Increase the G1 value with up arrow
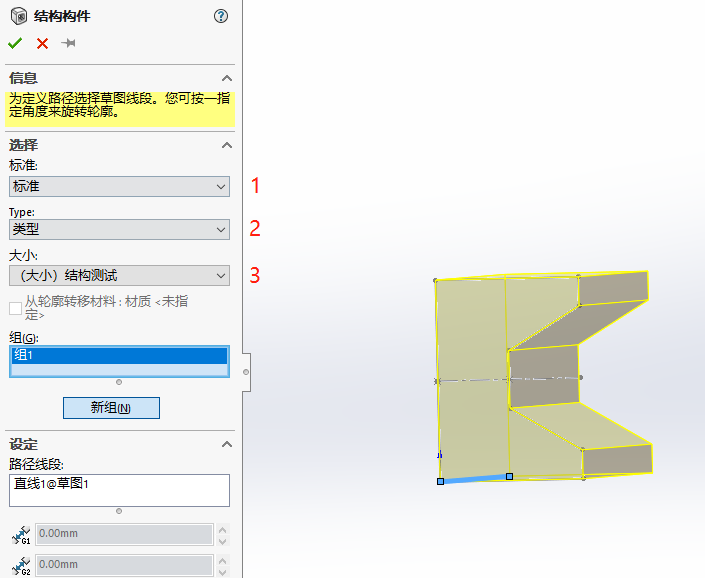Screen dimensions: 705x578 223,529
